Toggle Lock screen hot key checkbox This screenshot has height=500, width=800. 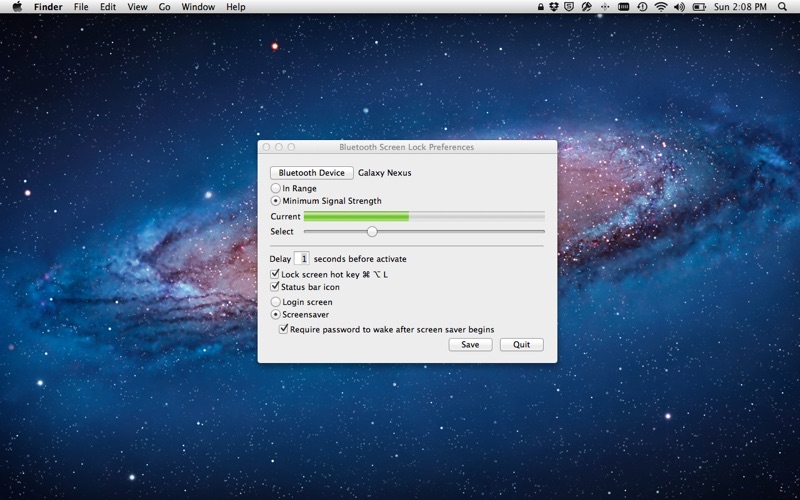pyautogui.click(x=275, y=274)
